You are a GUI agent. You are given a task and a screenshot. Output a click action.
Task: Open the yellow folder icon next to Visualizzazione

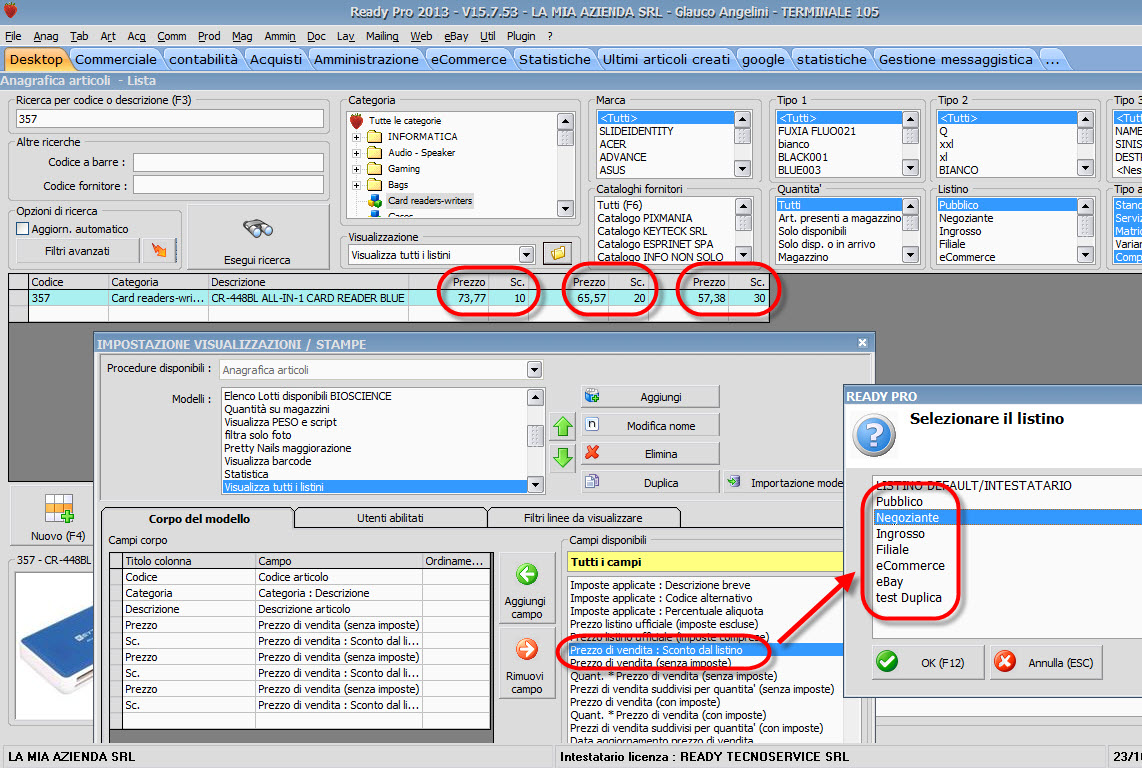pyautogui.click(x=557, y=254)
